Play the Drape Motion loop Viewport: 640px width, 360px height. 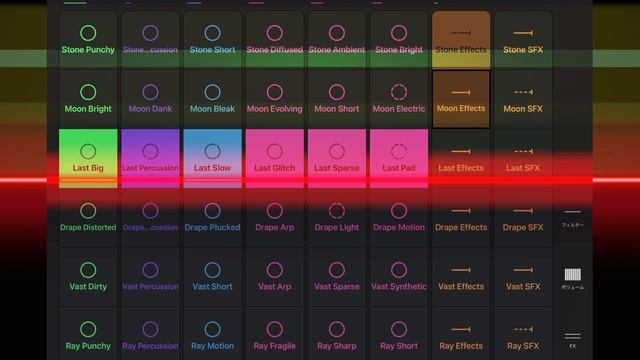(x=399, y=218)
